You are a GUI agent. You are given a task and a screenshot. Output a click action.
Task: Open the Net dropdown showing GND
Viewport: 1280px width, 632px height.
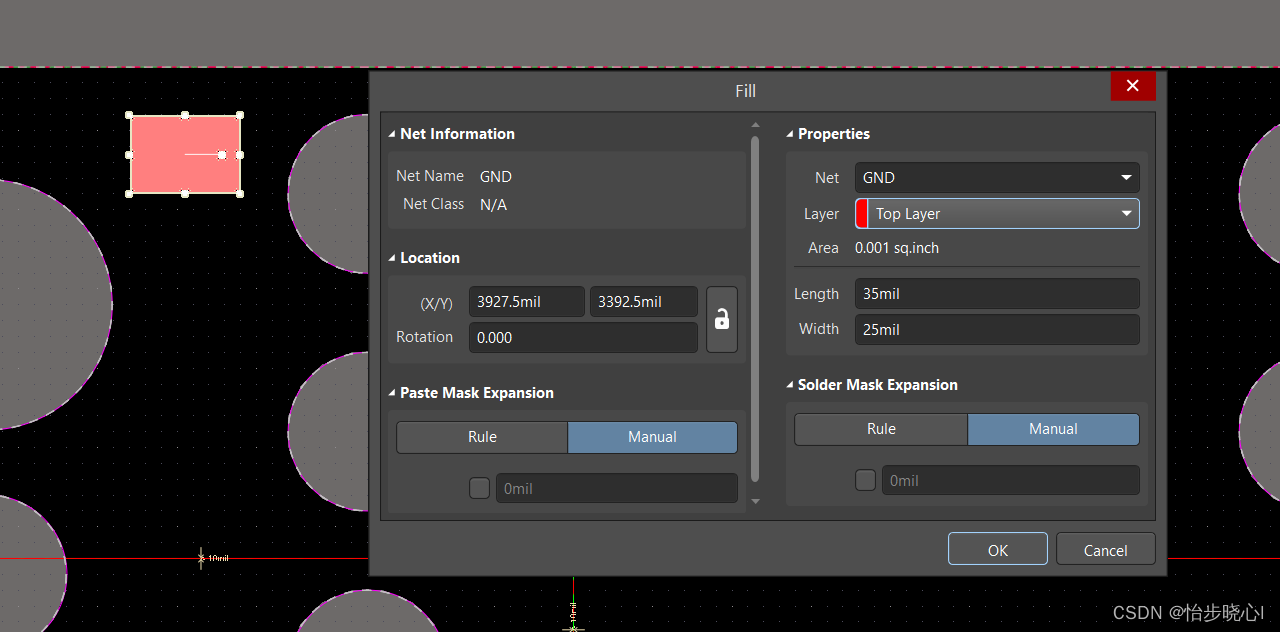click(x=997, y=178)
